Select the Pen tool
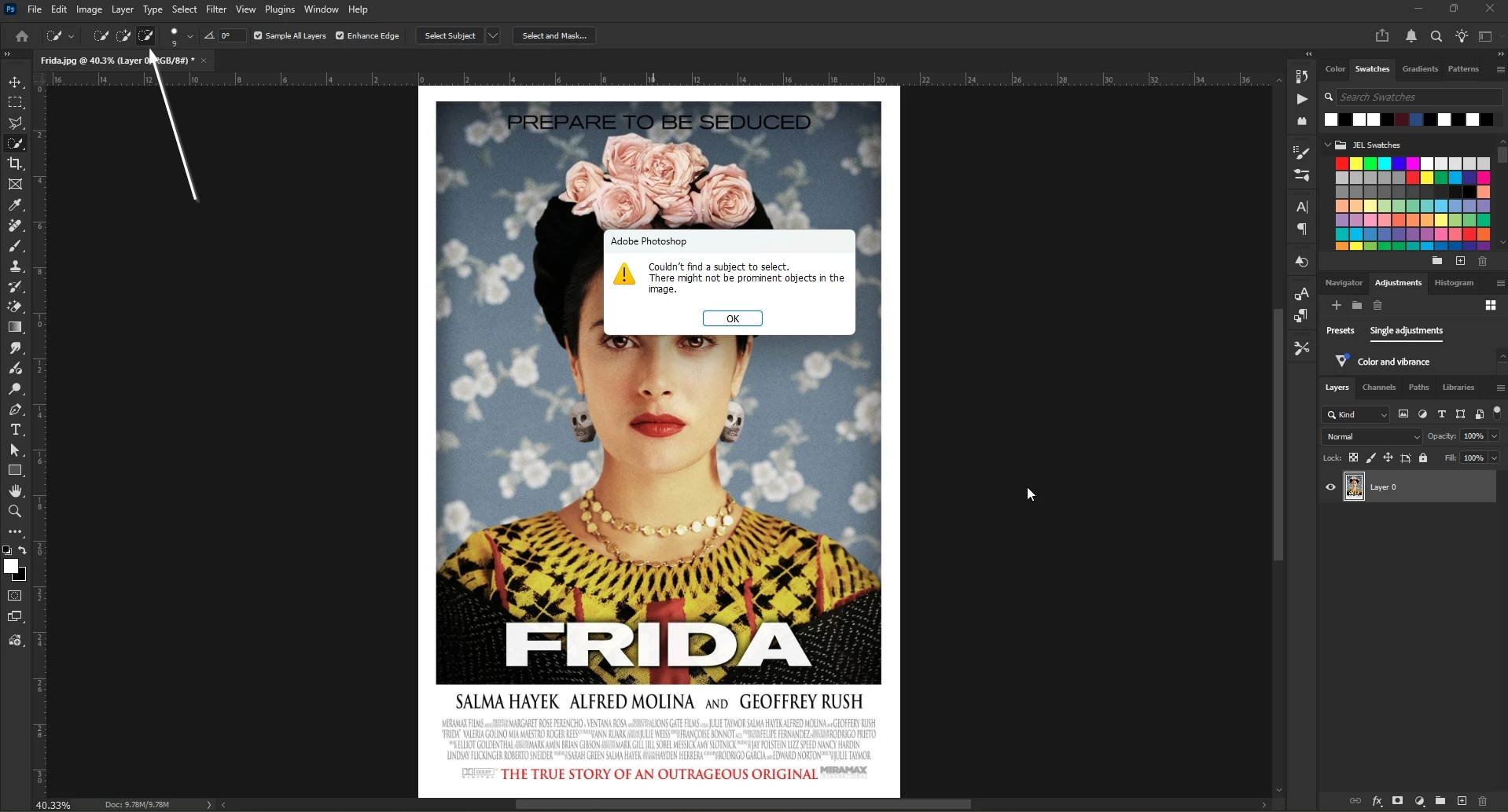Viewport: 1508px width, 812px height. point(15,410)
